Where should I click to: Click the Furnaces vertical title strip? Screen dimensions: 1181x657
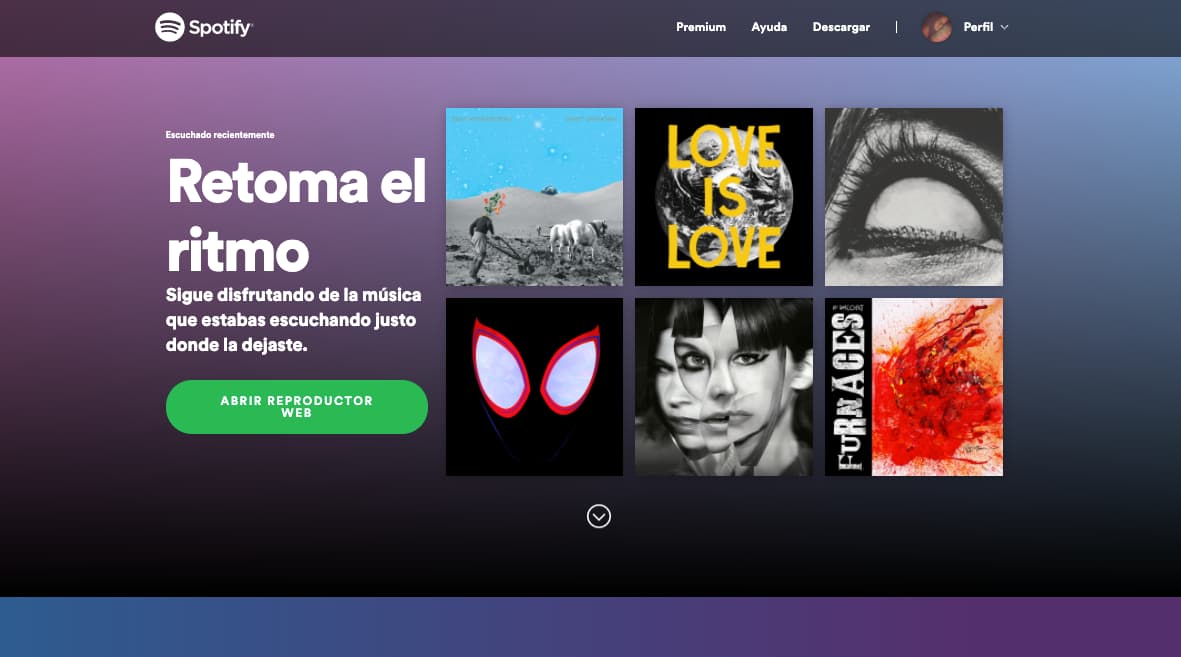(x=849, y=387)
